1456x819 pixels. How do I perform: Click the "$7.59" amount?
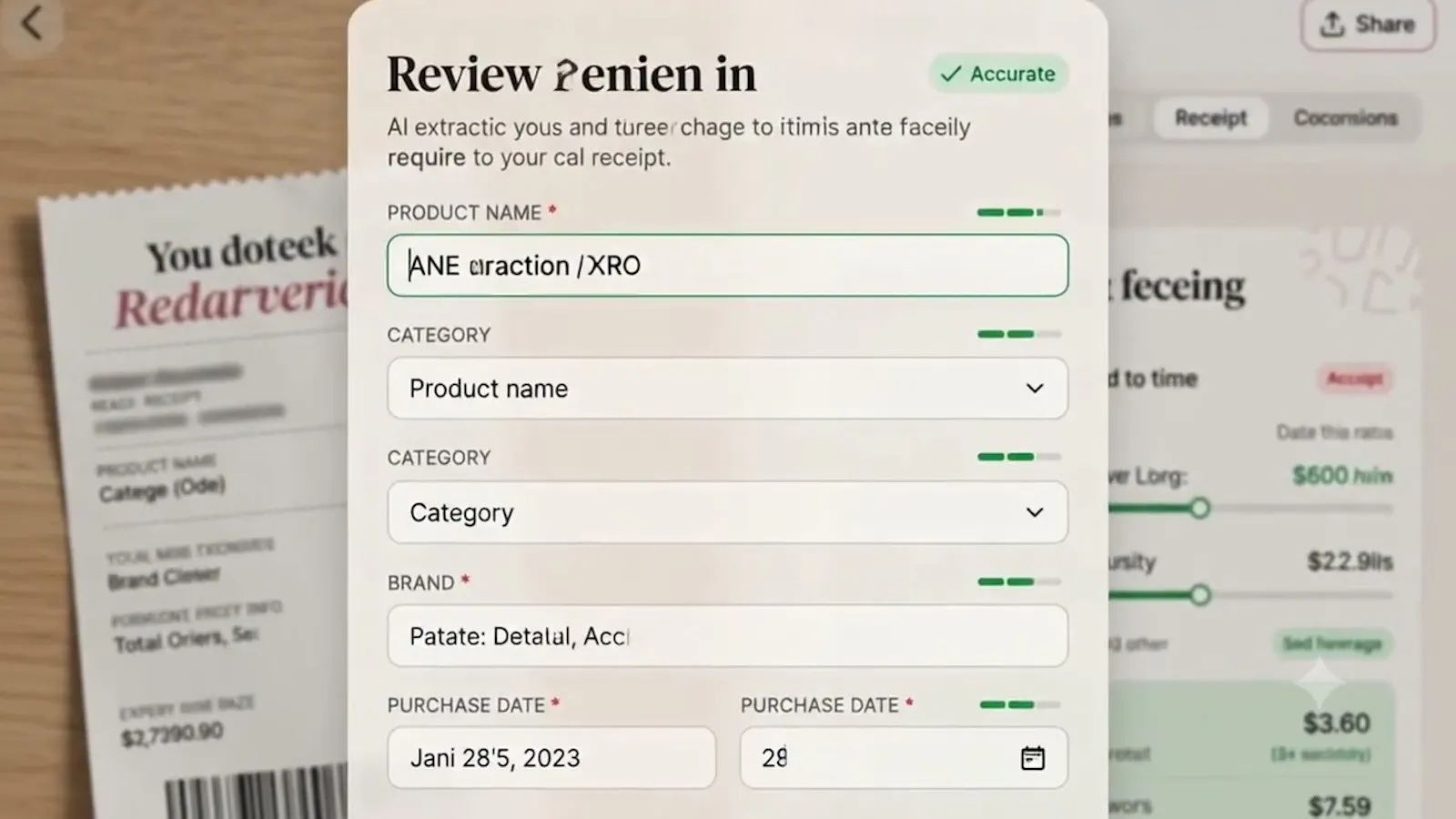(1339, 806)
